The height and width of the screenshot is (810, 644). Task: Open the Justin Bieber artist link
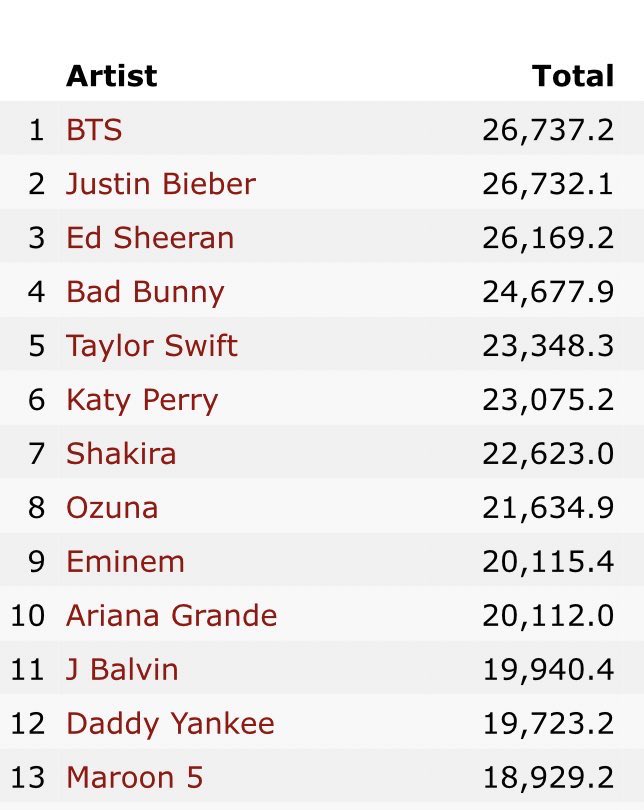161,184
